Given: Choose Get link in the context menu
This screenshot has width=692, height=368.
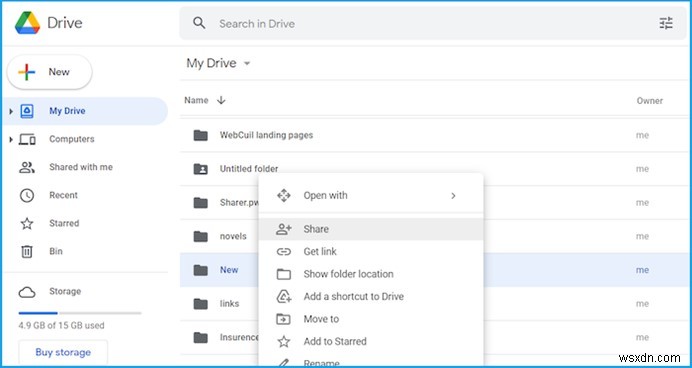Looking at the screenshot, I should click(x=371, y=252).
